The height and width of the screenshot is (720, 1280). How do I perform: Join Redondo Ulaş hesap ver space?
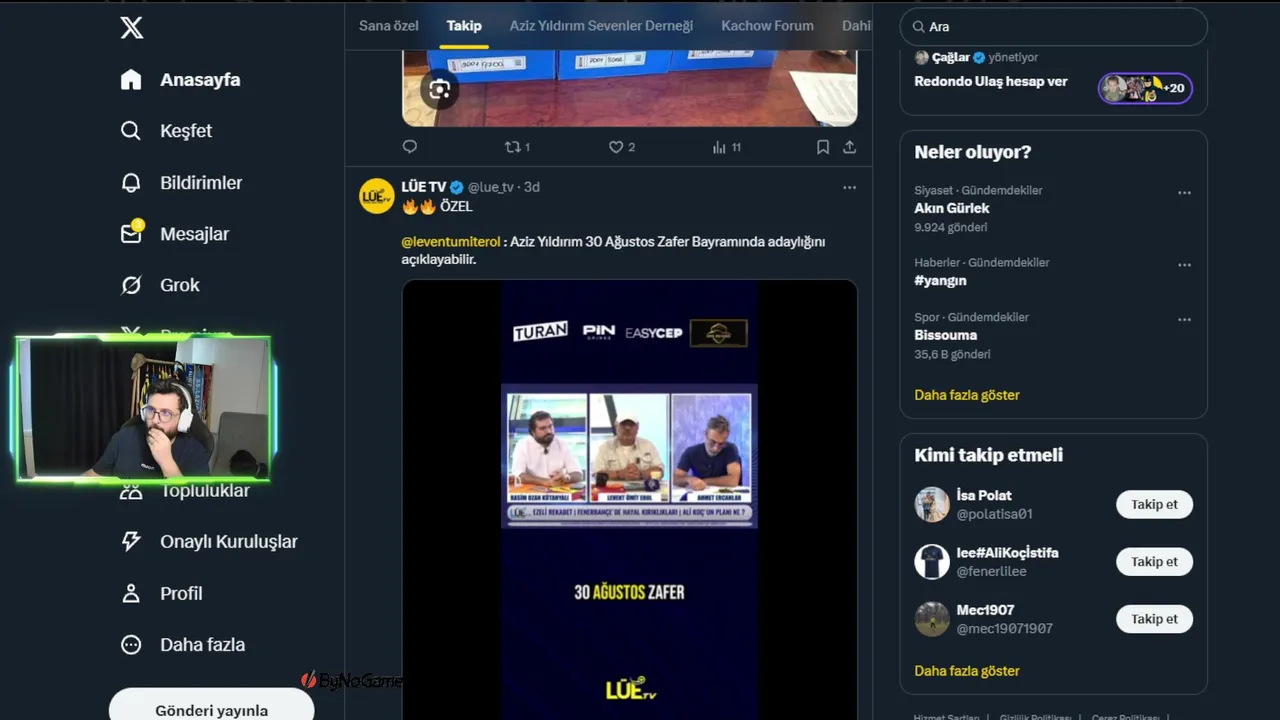click(991, 81)
